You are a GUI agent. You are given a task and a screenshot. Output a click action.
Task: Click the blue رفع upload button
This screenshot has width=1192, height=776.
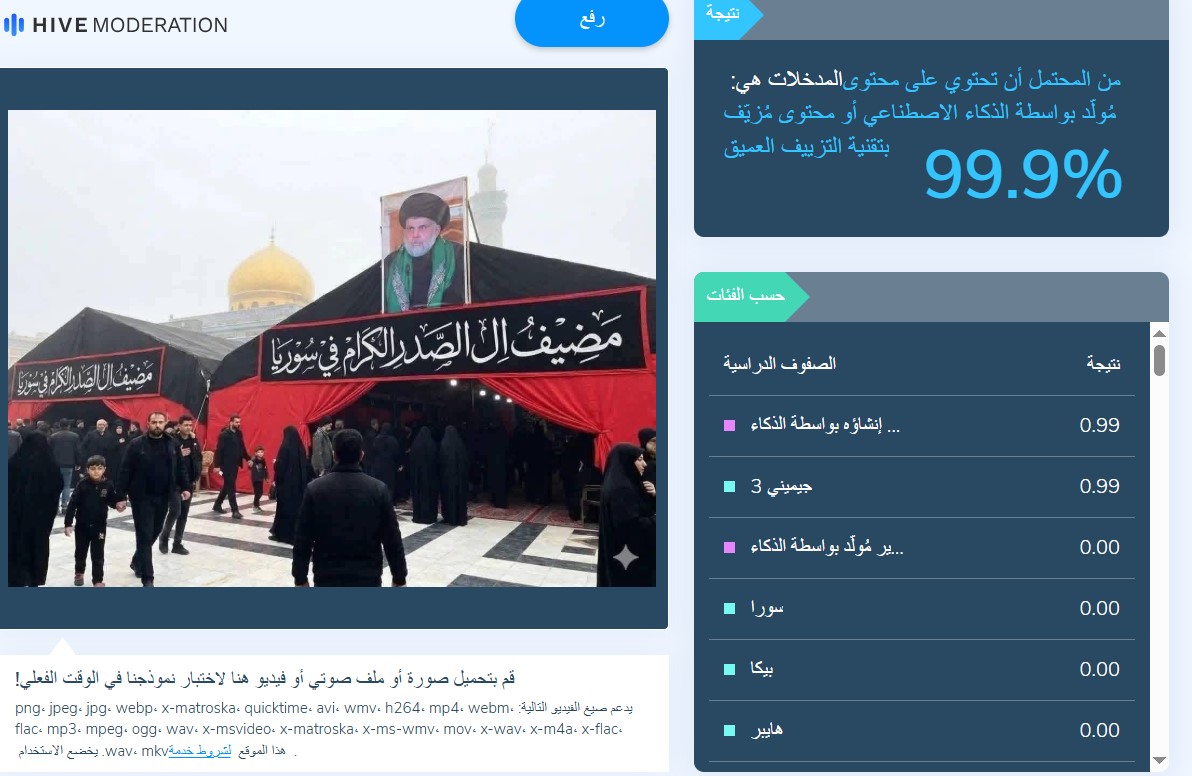(x=591, y=19)
